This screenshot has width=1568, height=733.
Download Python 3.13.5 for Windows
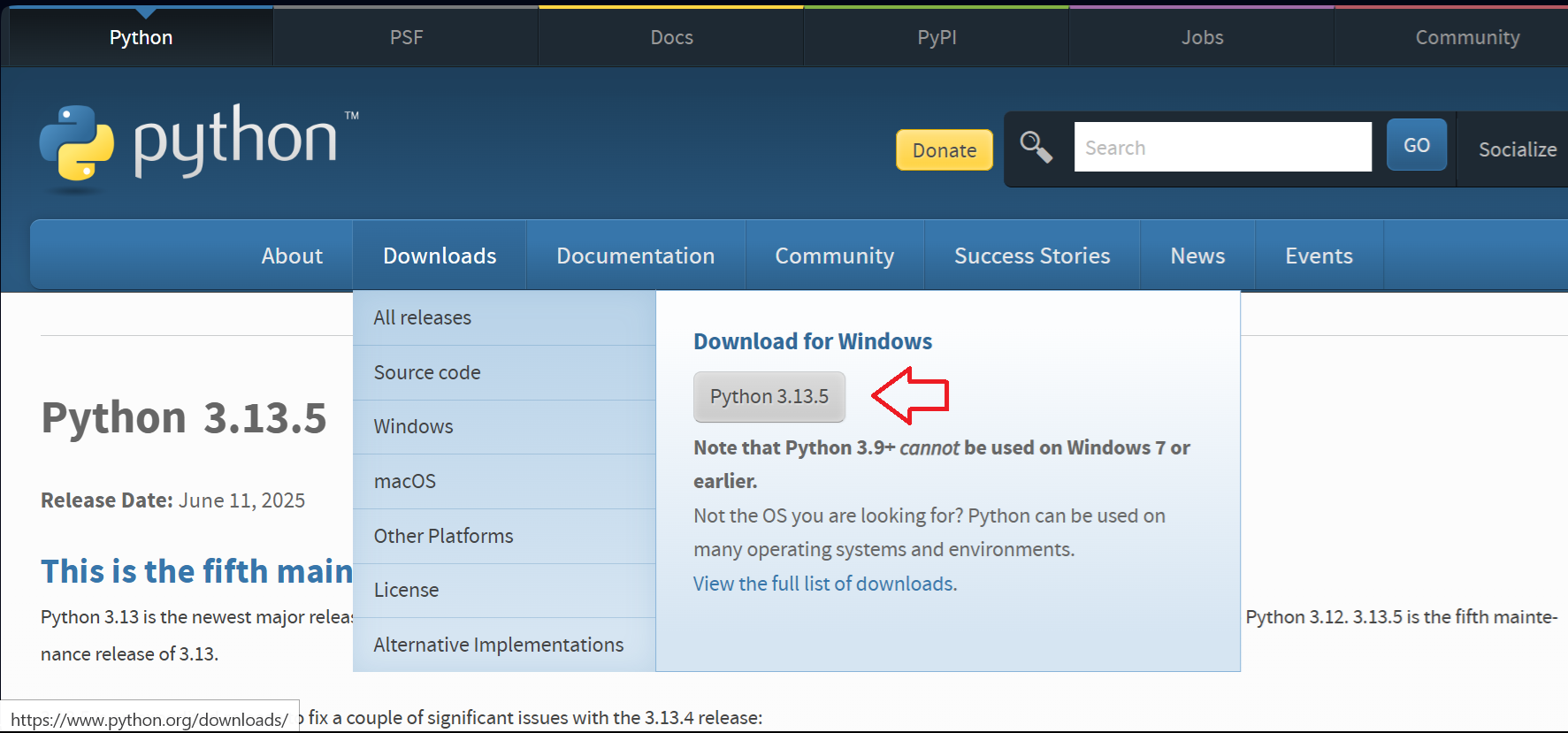pyautogui.click(x=769, y=397)
